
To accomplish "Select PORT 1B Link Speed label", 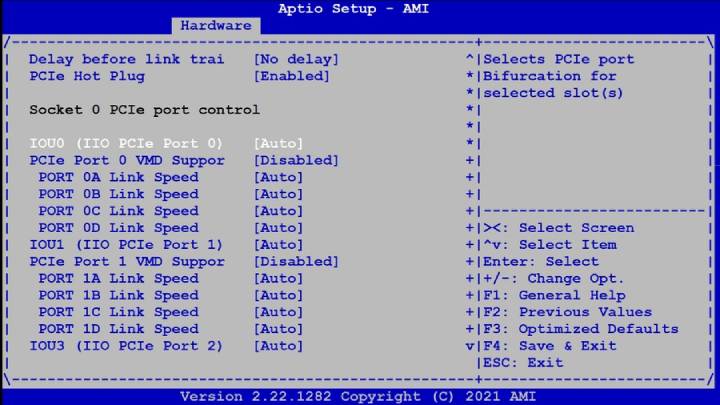I will [x=118, y=295].
